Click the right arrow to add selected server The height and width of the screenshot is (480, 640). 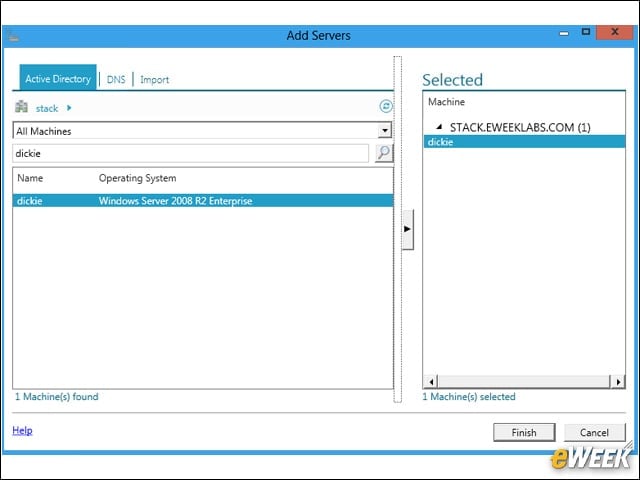pyautogui.click(x=407, y=229)
